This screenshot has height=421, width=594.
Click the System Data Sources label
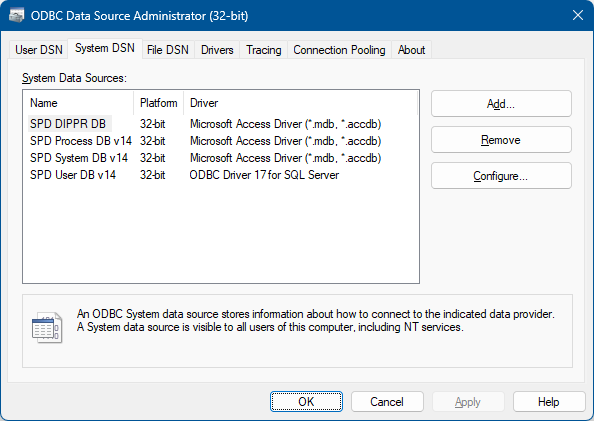click(74, 78)
